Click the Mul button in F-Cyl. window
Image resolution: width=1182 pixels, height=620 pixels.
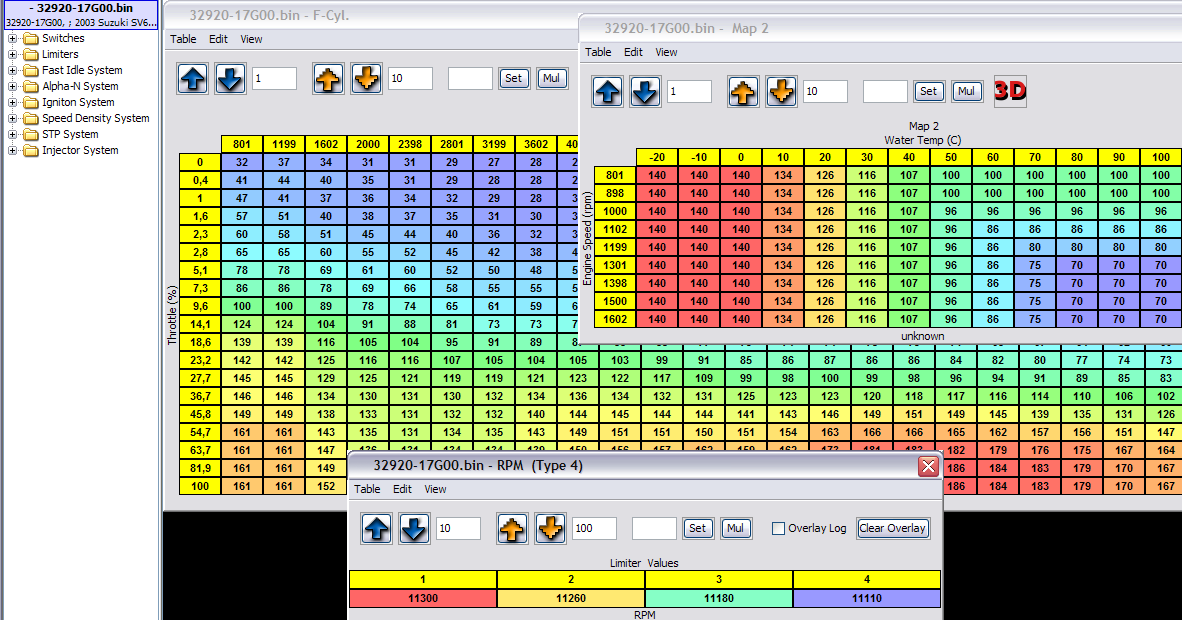pyautogui.click(x=550, y=78)
